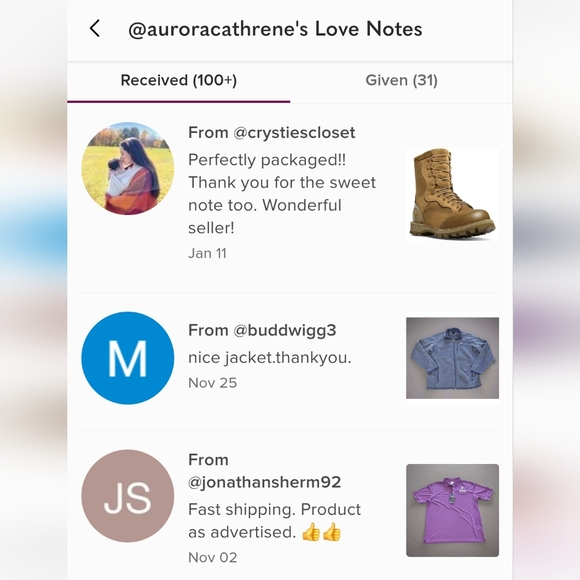Select the 'Perfectly packaged!!' love note text
580x580 pixels.
282,194
